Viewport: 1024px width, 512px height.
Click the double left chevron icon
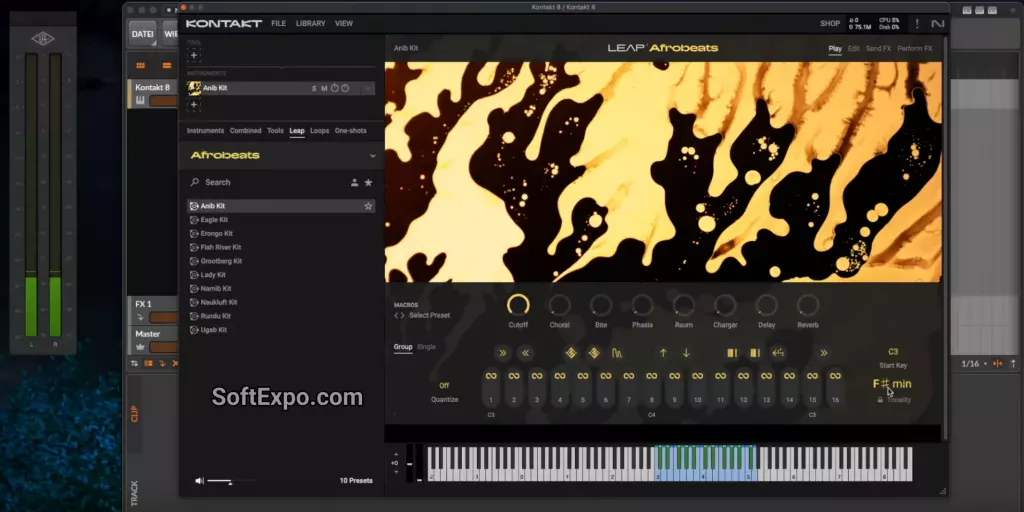525,353
